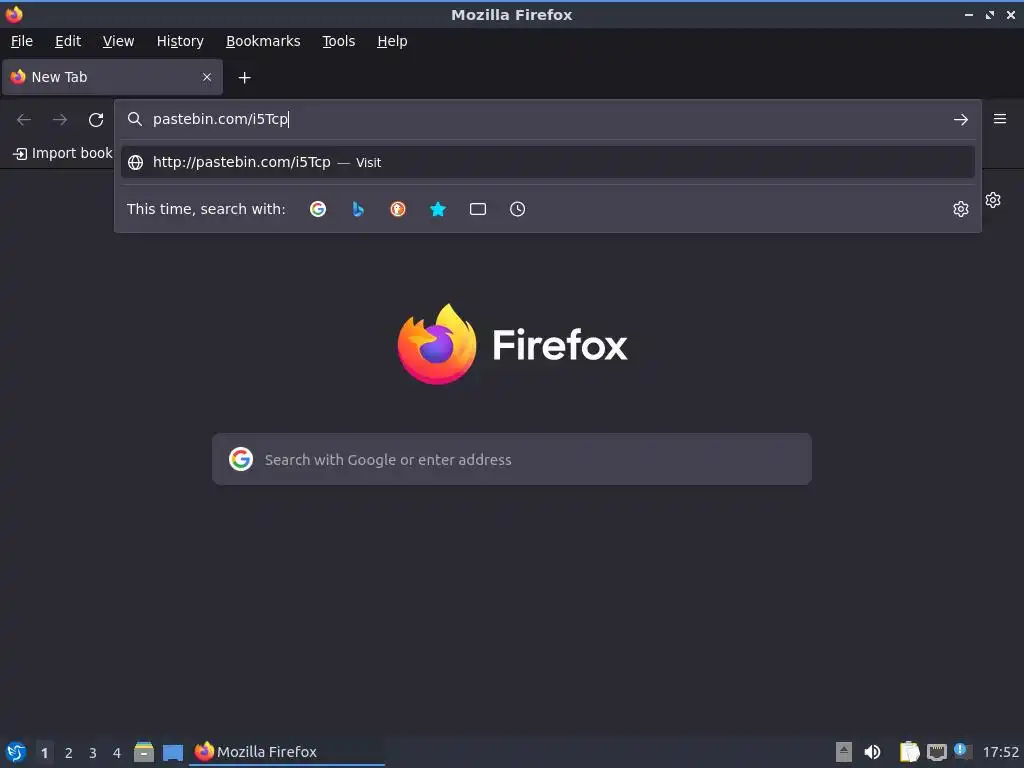
Task: Click the Go arrow in address bar
Action: point(961,120)
